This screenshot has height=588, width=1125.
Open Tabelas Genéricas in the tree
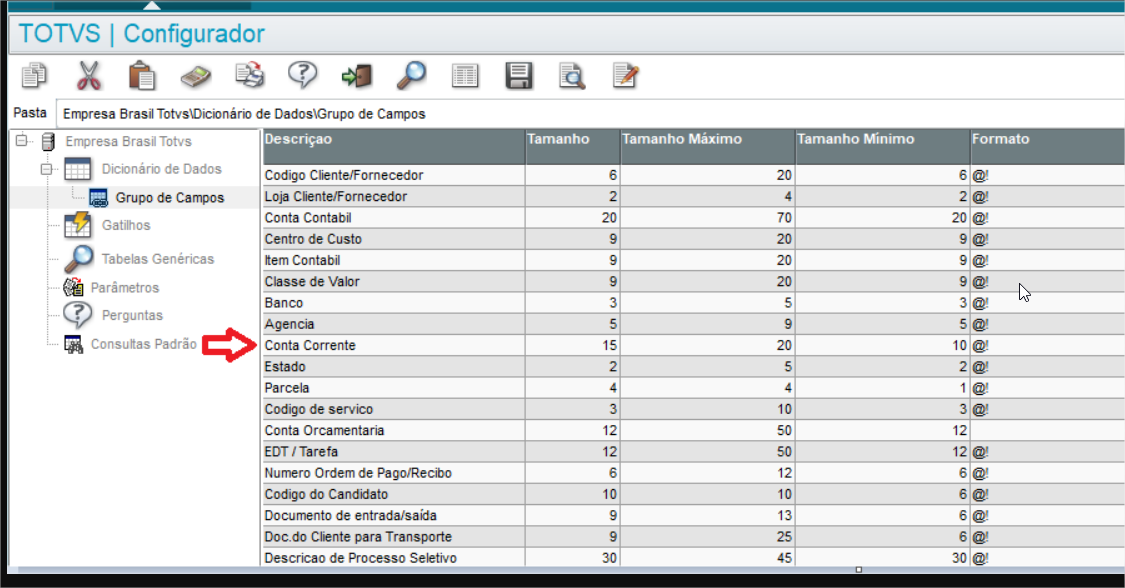[158, 259]
